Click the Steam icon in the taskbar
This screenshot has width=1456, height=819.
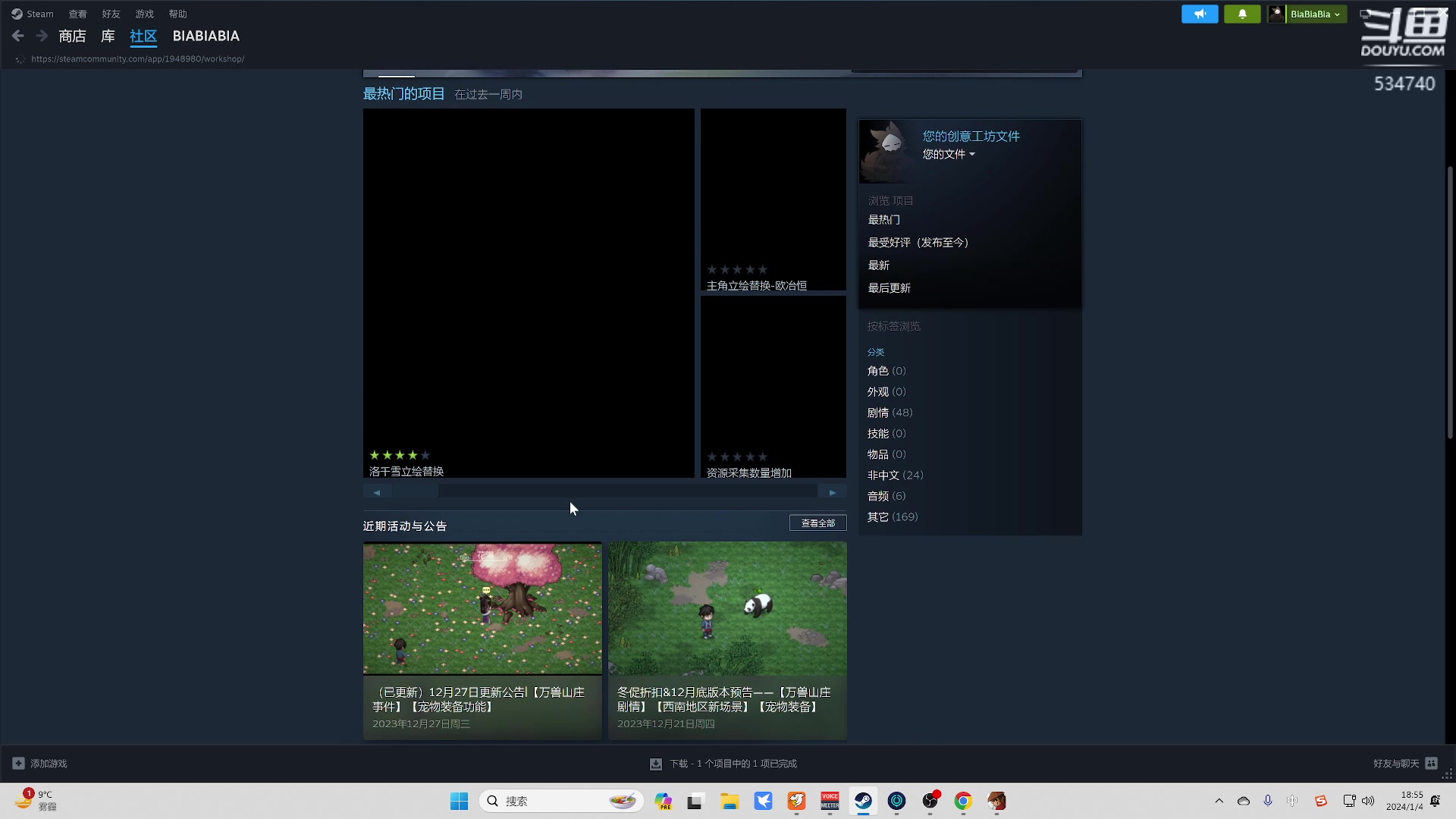coord(863,801)
